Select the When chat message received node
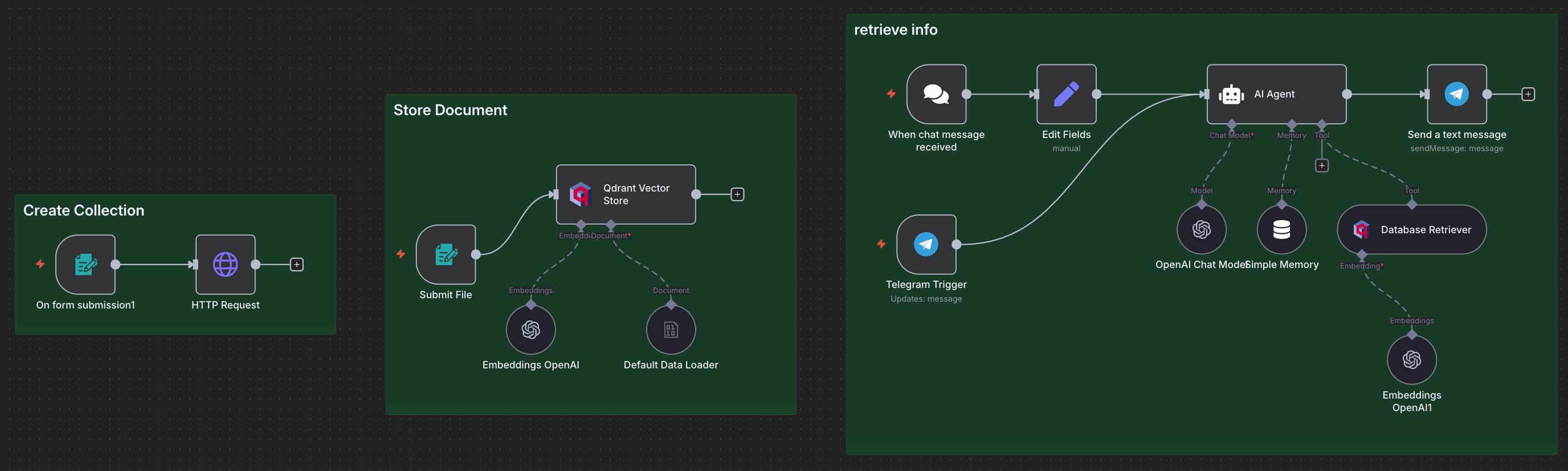This screenshot has height=471, width=1568. pyautogui.click(x=936, y=95)
